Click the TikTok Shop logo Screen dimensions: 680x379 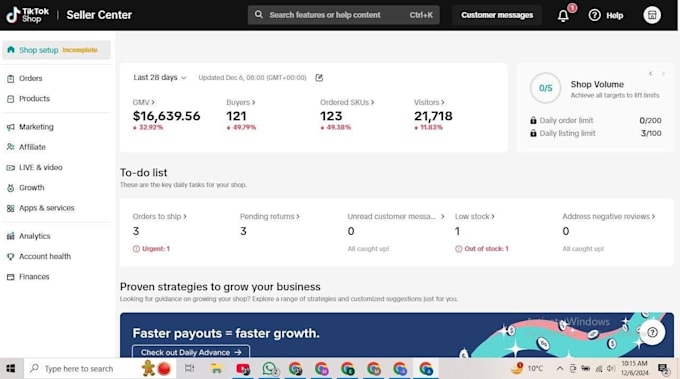tap(27, 15)
